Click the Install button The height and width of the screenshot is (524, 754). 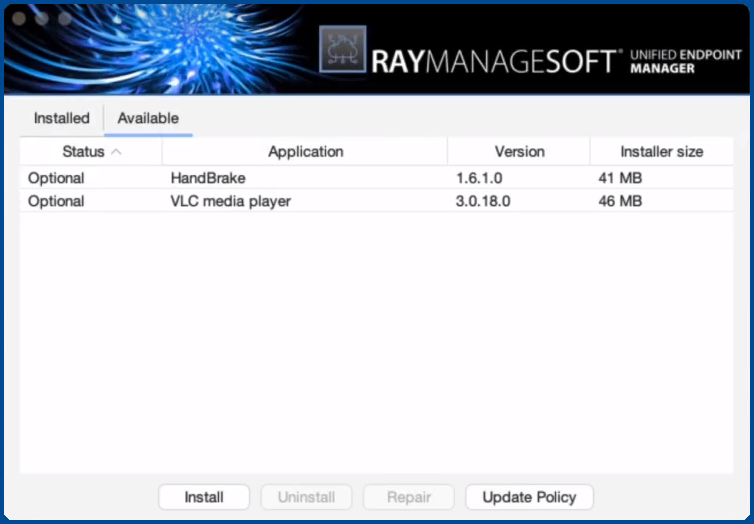[x=204, y=497]
